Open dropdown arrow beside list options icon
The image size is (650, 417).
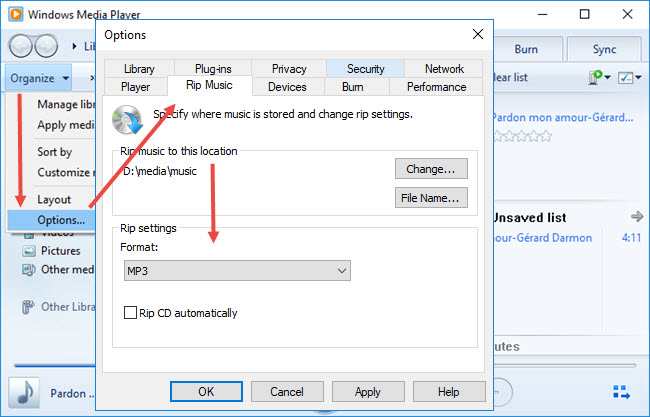(x=638, y=78)
